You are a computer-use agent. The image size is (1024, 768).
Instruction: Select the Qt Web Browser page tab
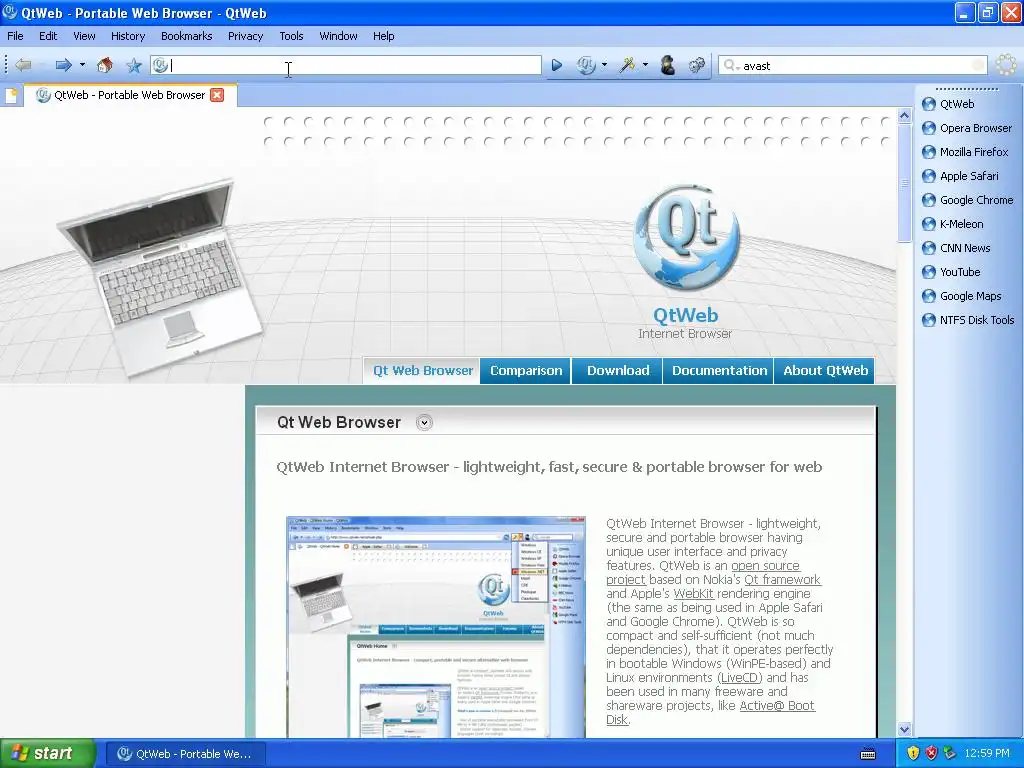423,371
